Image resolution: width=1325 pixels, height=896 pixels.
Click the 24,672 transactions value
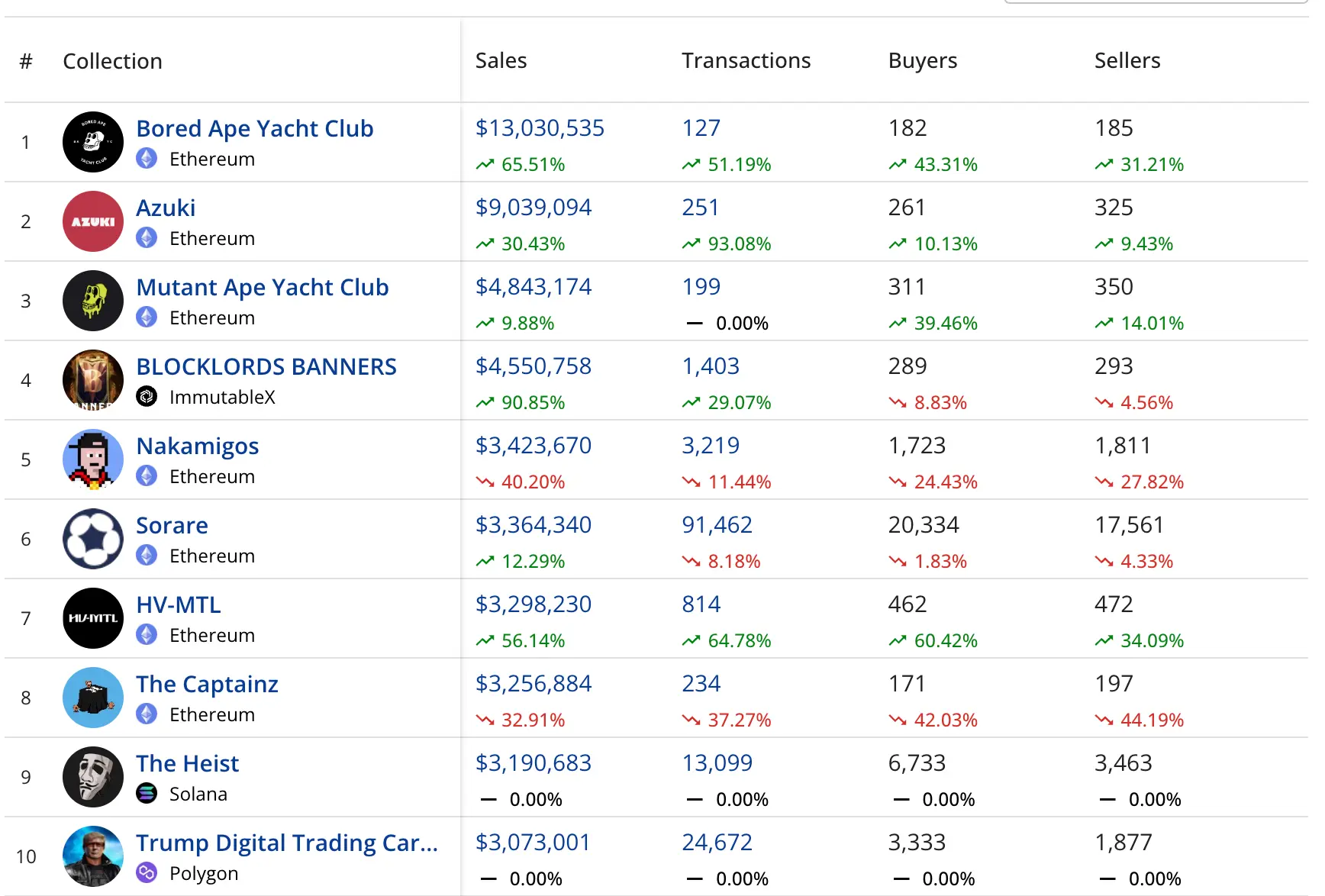pos(717,843)
